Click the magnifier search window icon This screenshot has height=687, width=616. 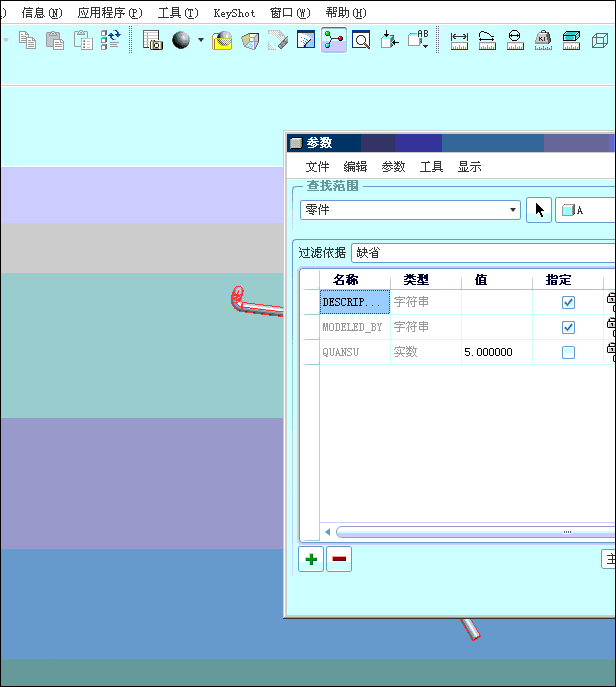click(x=361, y=40)
